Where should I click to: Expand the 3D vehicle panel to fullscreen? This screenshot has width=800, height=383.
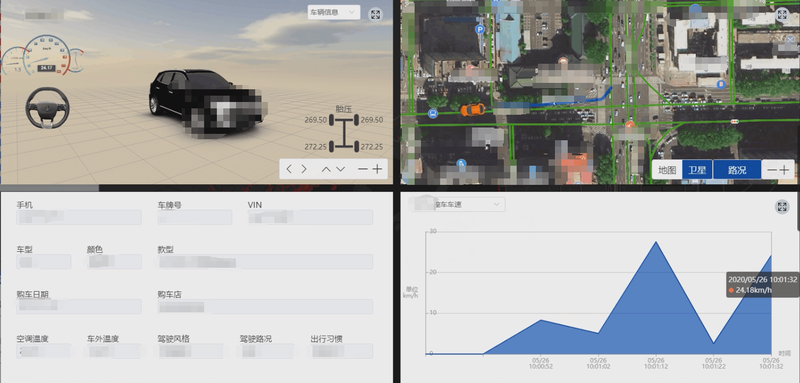[x=376, y=14]
